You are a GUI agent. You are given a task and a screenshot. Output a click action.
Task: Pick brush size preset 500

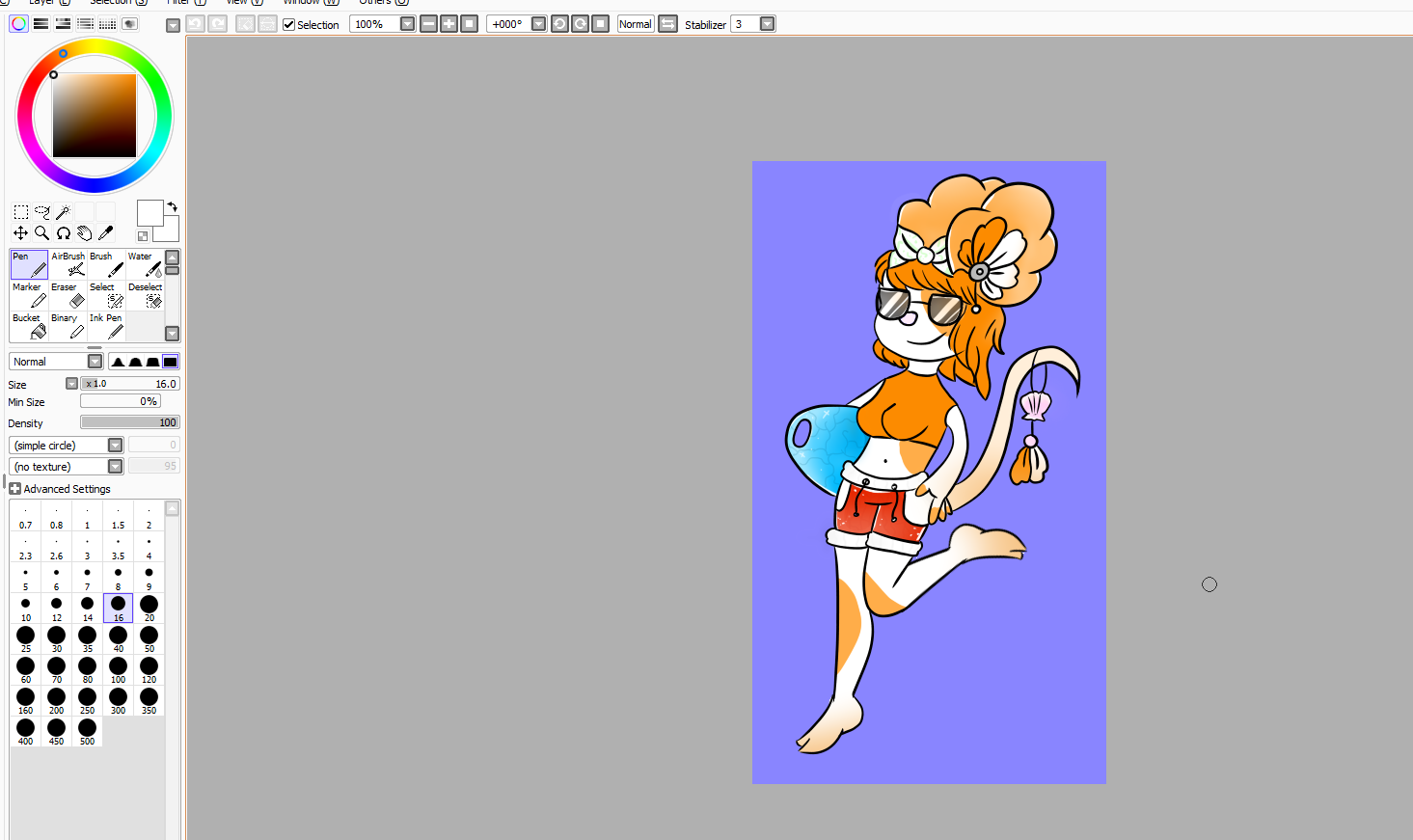87,732
